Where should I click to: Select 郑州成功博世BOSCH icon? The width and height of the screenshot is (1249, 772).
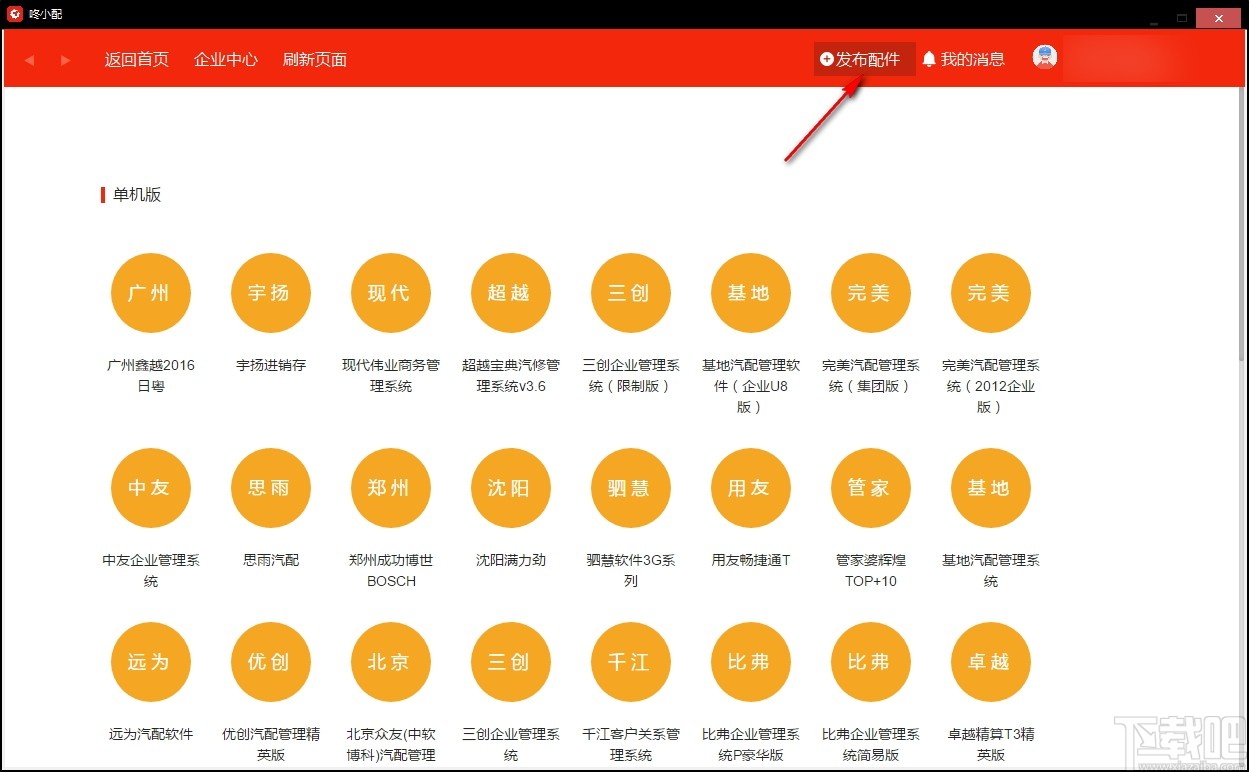click(x=390, y=487)
